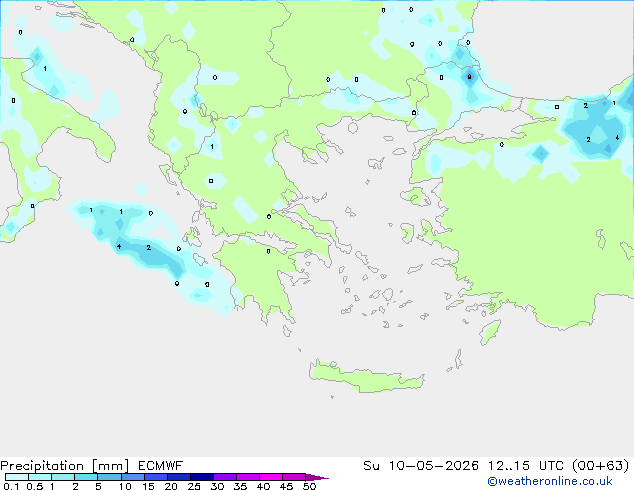Click the dark blue precipitation spot near Bulgaria coast

(469, 76)
